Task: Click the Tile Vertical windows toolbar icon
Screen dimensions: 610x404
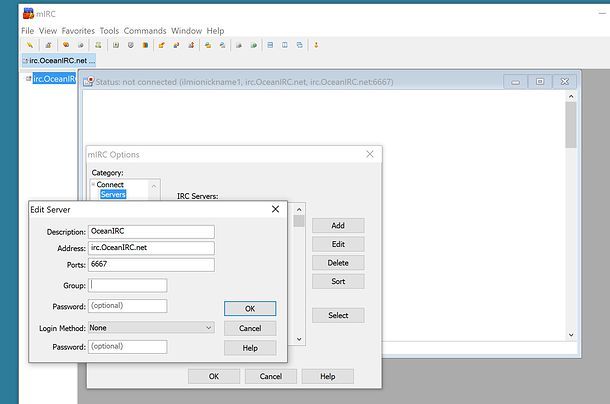Action: tap(285, 45)
